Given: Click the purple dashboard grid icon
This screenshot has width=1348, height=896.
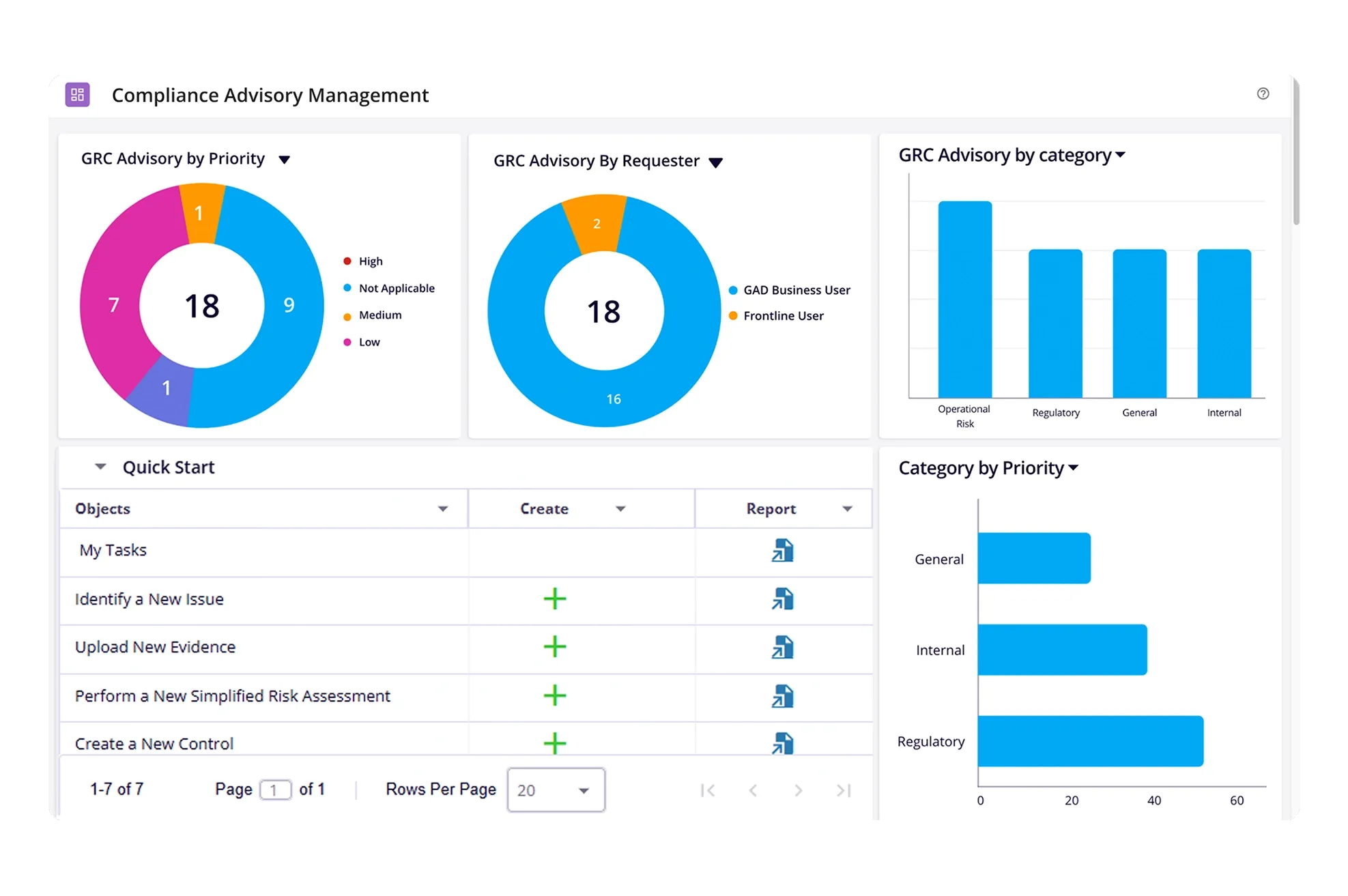Looking at the screenshot, I should coord(77,94).
